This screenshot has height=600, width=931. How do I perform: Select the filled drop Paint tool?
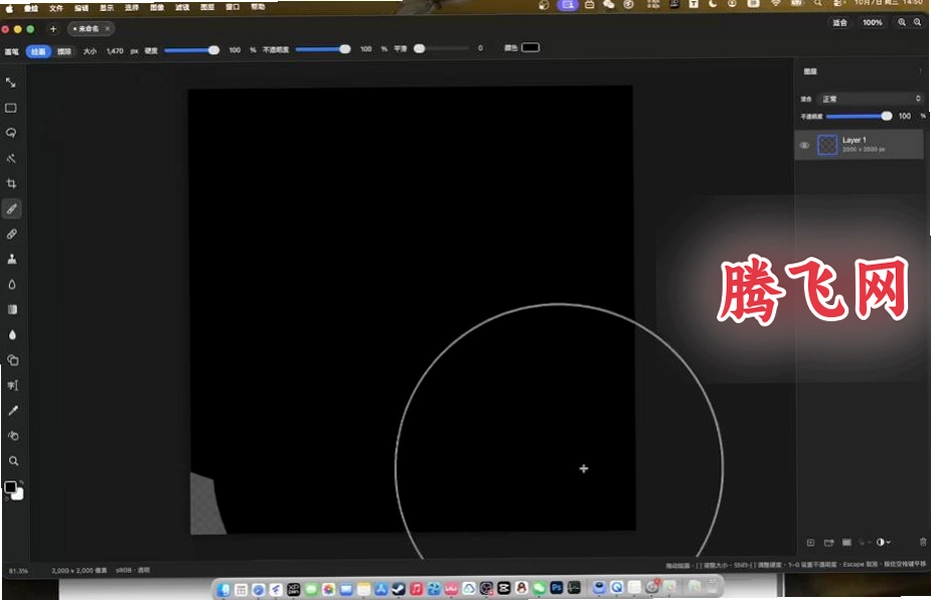12,335
